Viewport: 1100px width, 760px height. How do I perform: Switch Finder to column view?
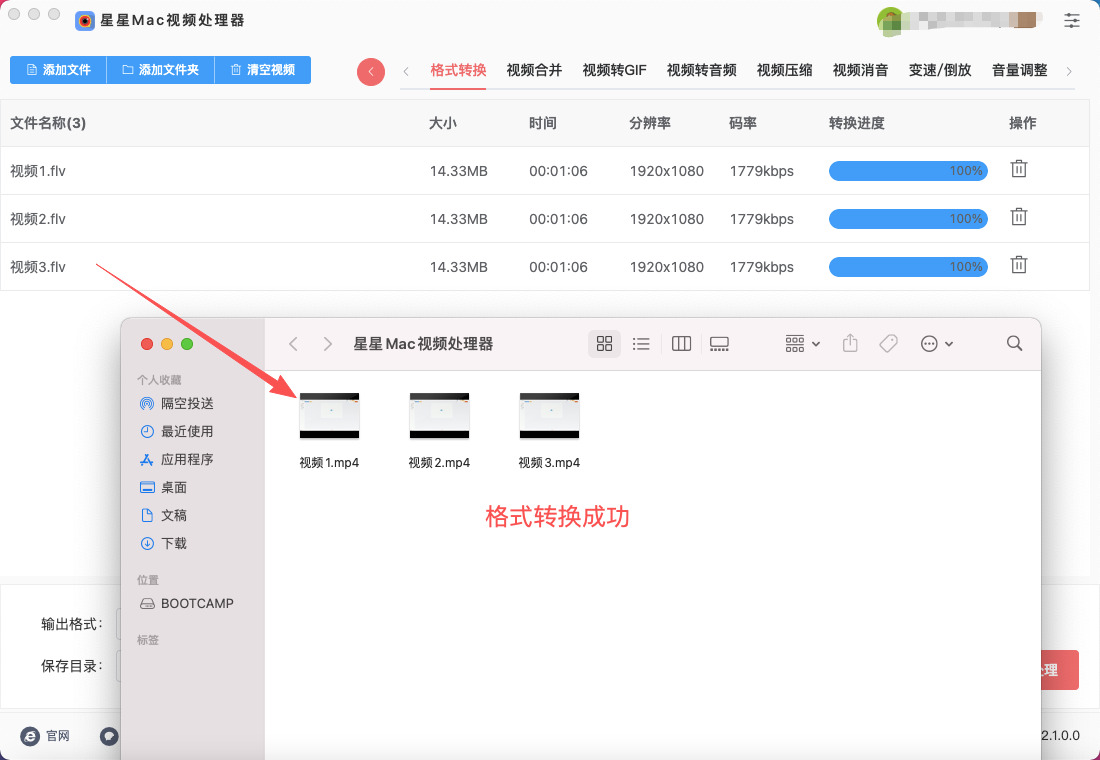pos(681,344)
